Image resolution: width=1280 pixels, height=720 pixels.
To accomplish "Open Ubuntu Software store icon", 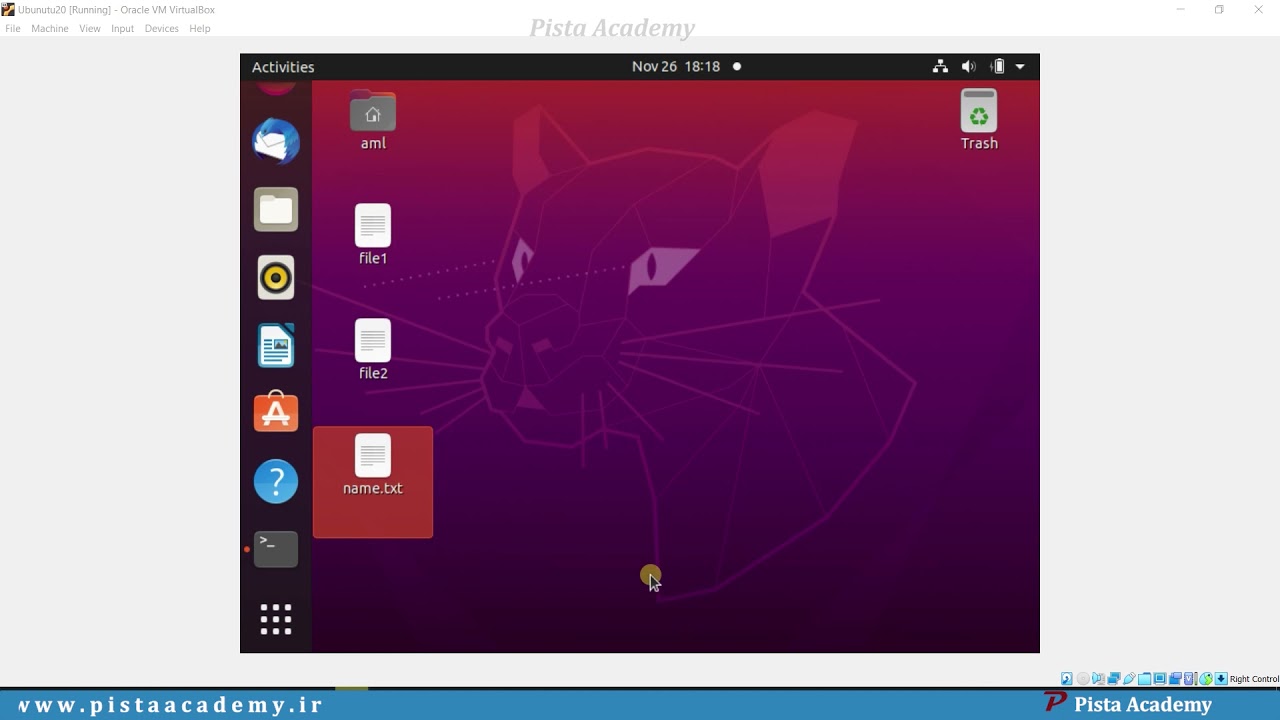I will [276, 412].
